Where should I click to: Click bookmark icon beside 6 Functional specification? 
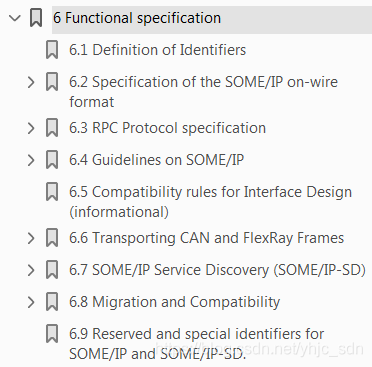click(x=36, y=18)
